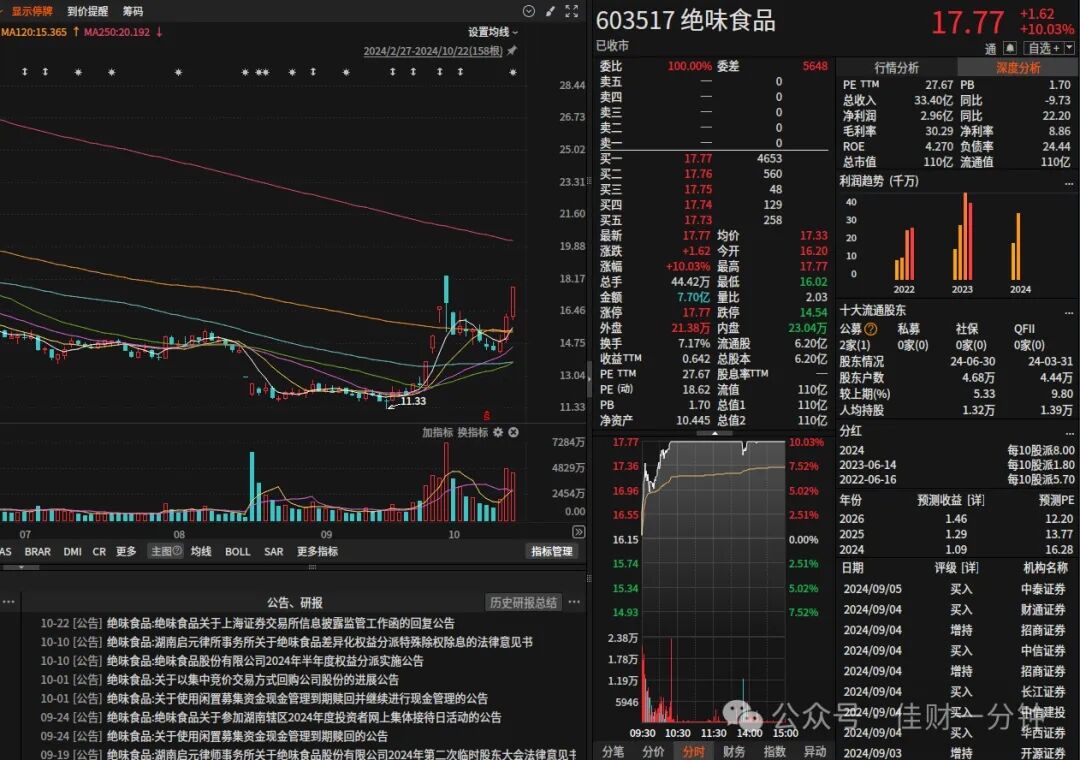Open 到价提醒 price alert

click(x=87, y=11)
